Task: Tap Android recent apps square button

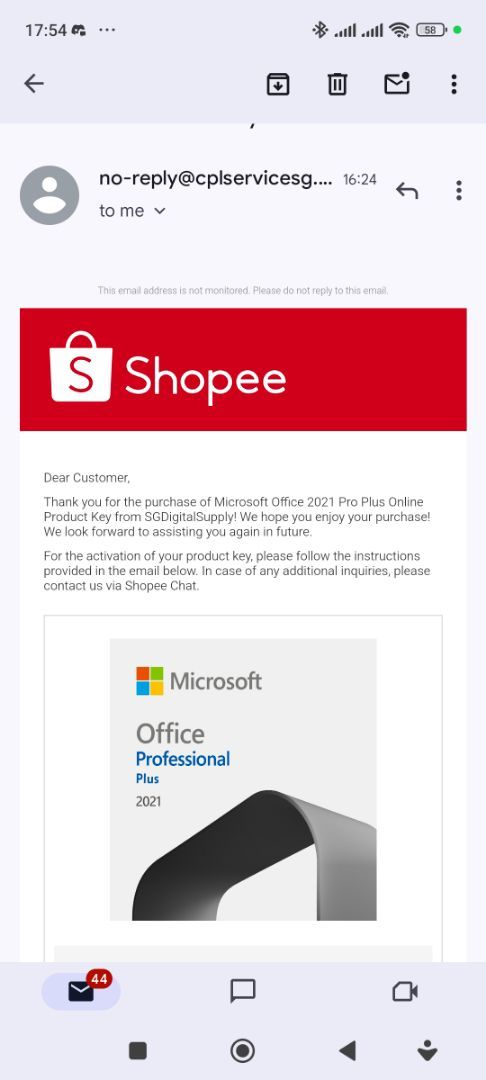Action: 138,1050
